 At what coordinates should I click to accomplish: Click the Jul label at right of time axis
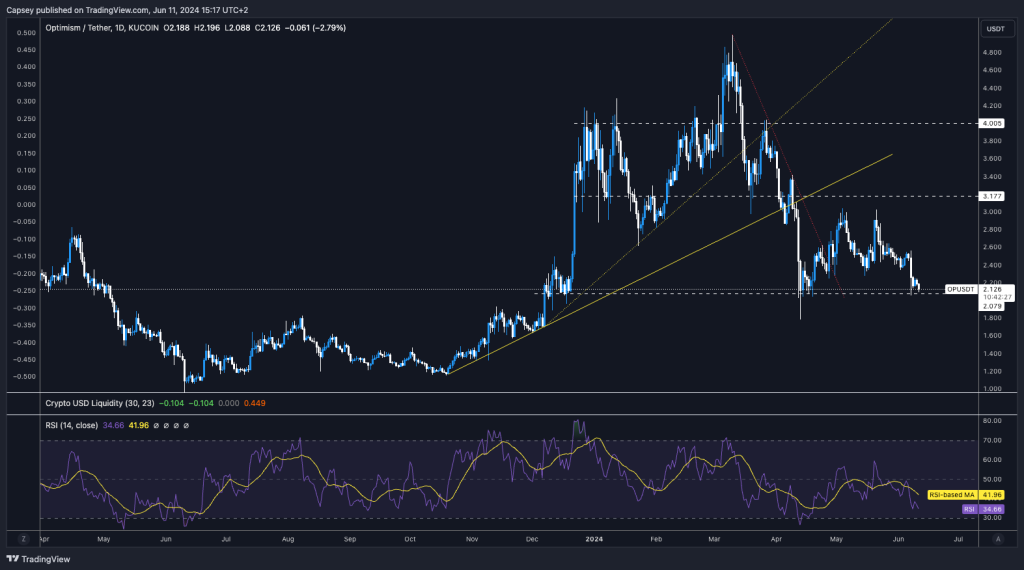coord(959,537)
